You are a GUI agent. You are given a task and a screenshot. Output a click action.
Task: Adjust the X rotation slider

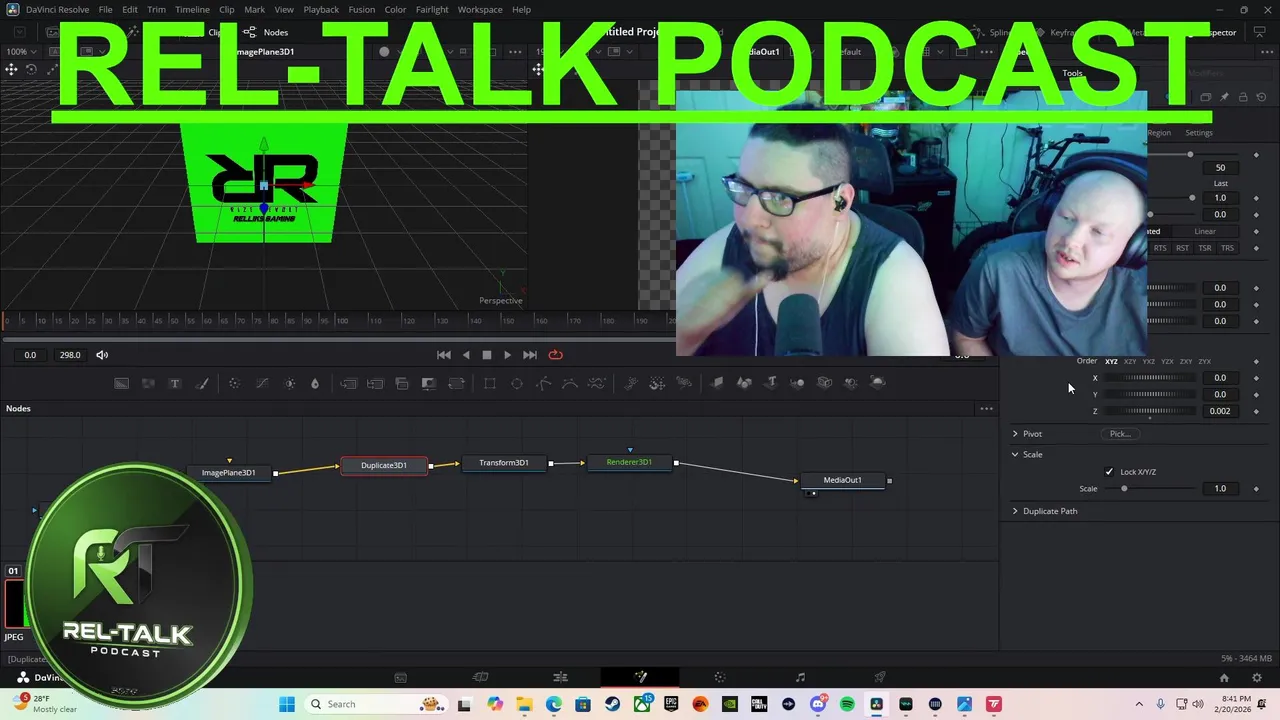click(1150, 378)
